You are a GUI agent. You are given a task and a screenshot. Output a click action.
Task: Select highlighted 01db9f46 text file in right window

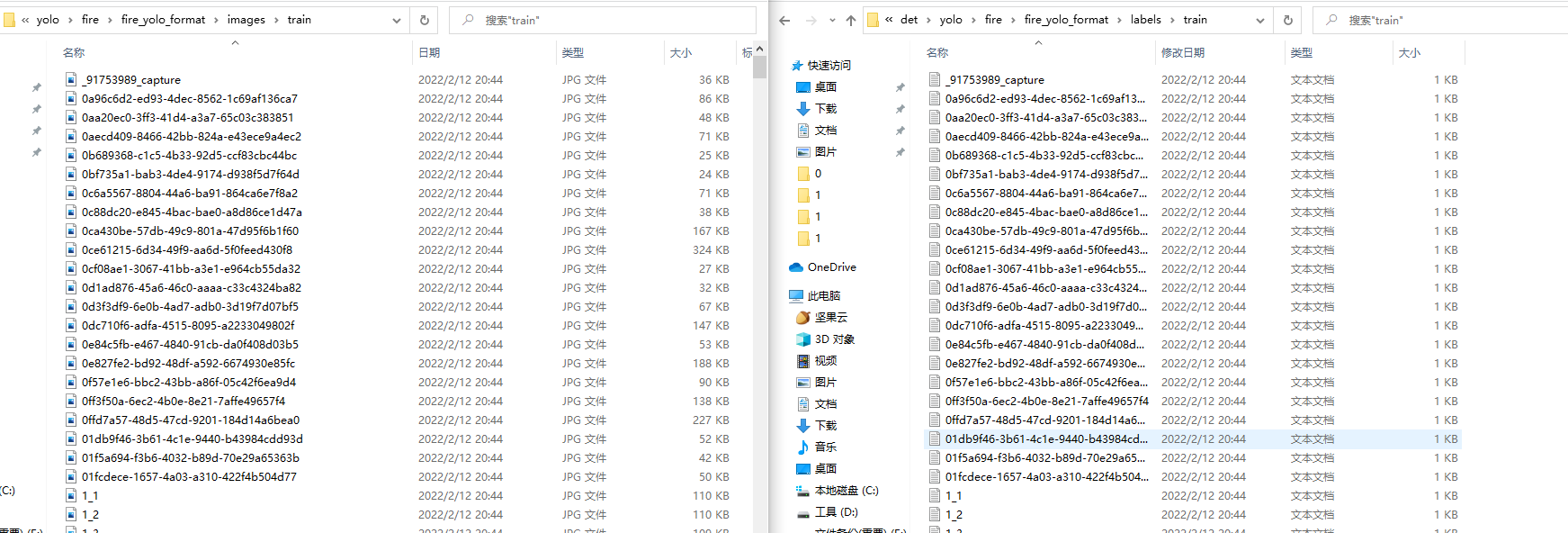pyautogui.click(x=1193, y=439)
